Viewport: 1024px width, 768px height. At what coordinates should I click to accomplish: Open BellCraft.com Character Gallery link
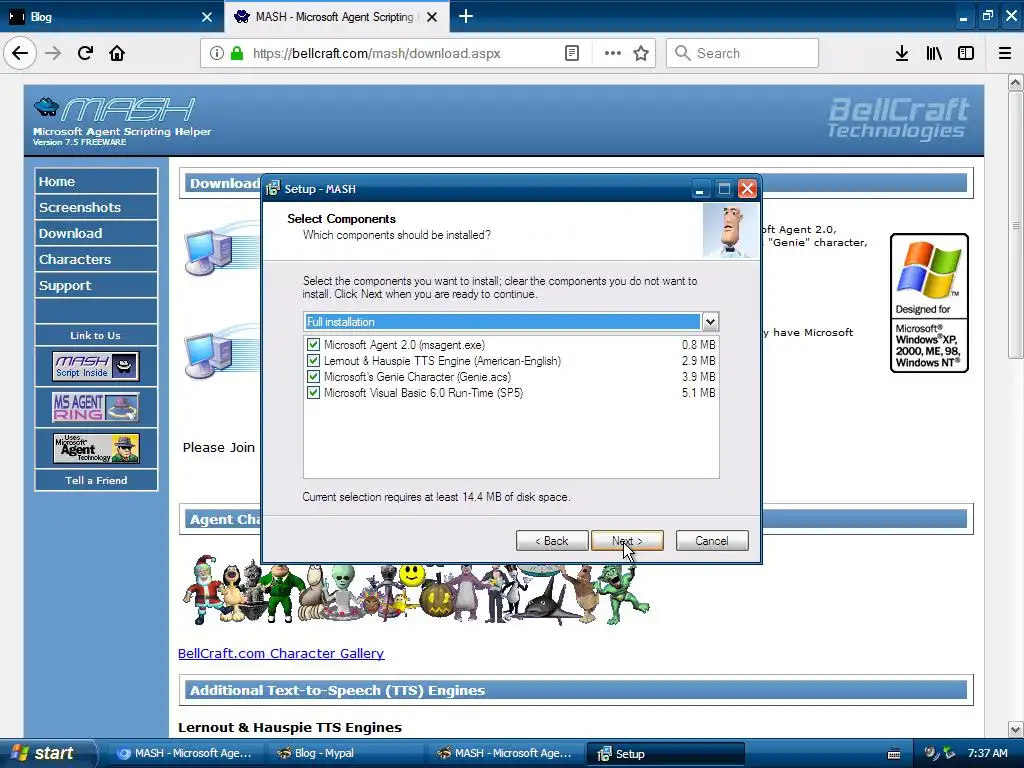click(x=281, y=654)
